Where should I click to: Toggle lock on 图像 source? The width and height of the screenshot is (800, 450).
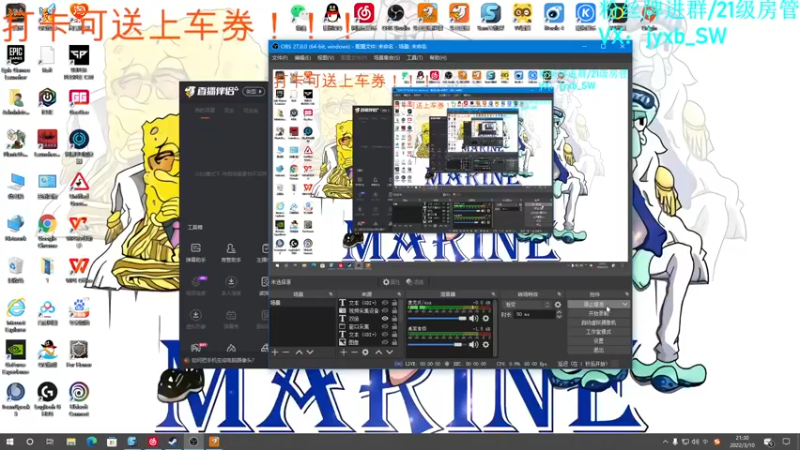click(394, 342)
